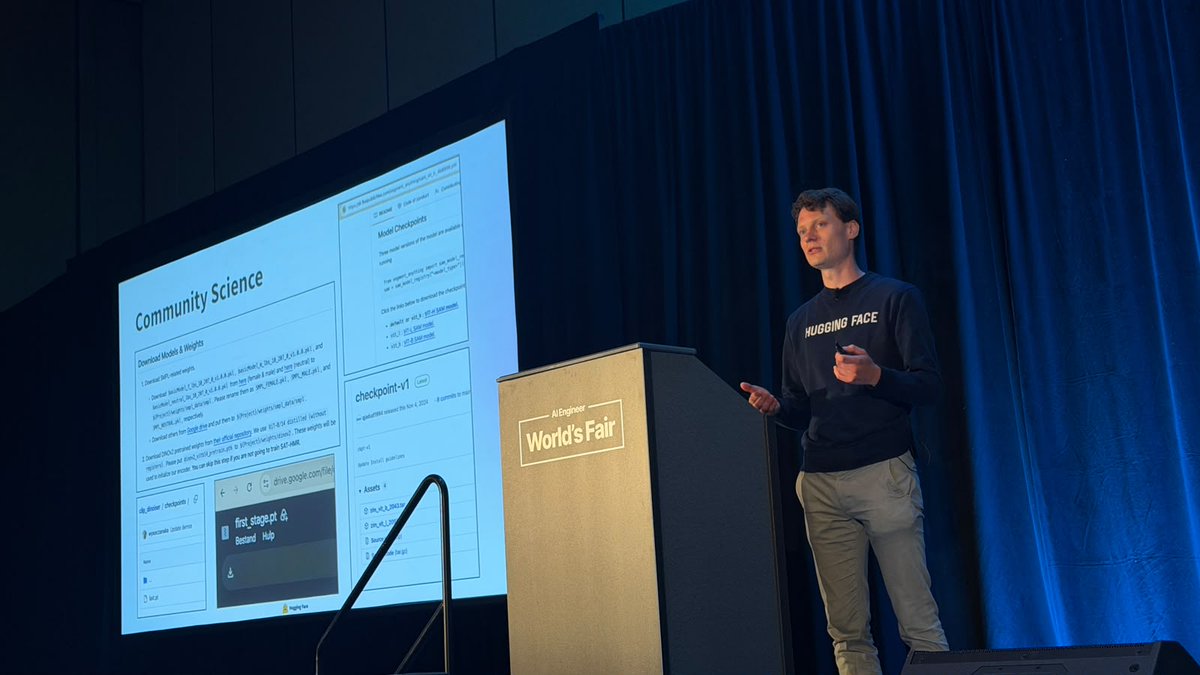Open site info icon in the address bar

click(266, 484)
